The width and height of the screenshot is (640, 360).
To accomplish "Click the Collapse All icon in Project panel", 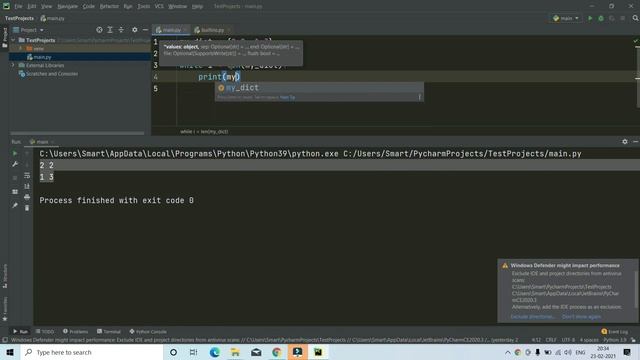I will coord(121,30).
